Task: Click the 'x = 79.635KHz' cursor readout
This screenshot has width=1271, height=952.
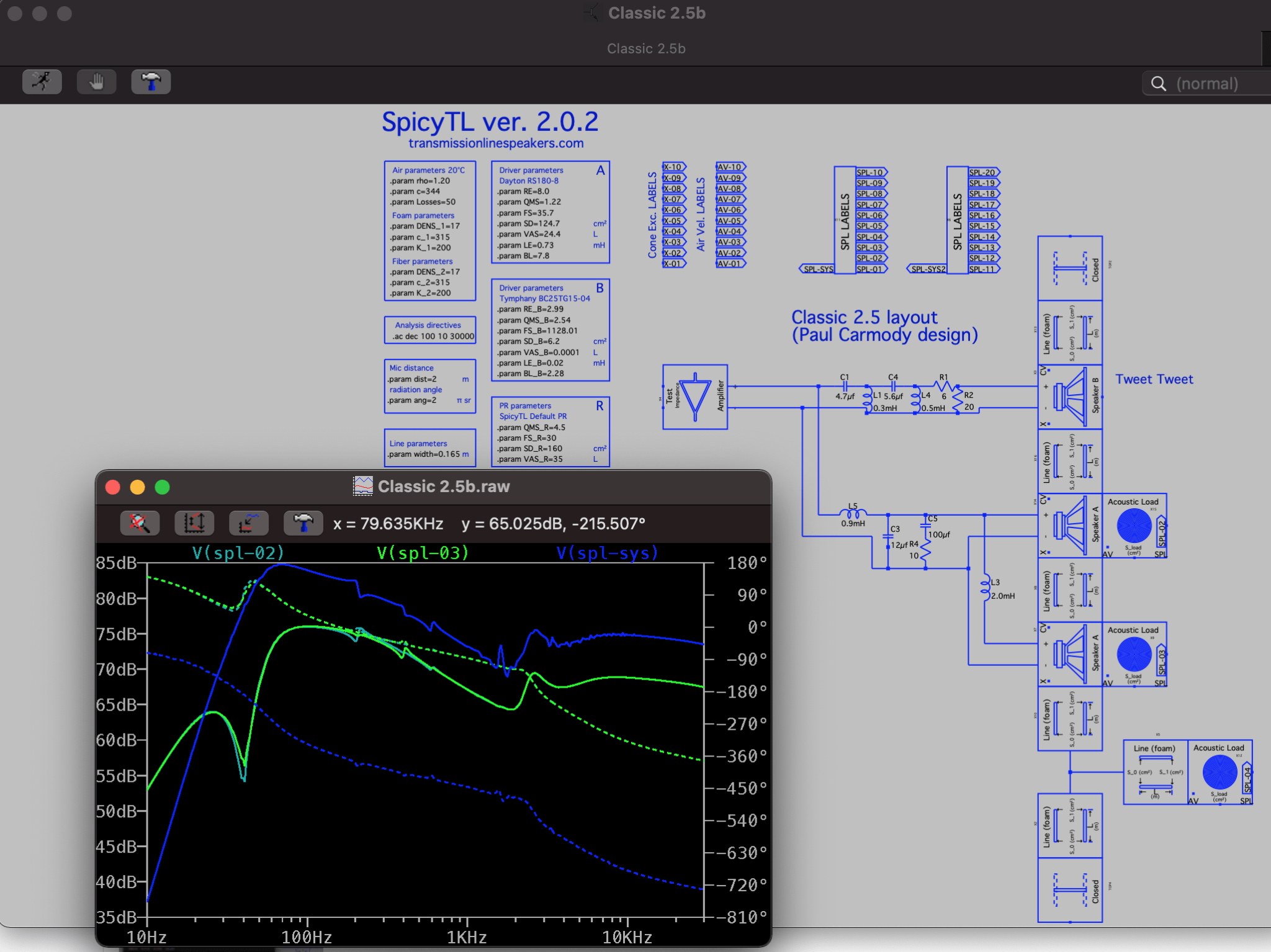Action: tap(388, 524)
